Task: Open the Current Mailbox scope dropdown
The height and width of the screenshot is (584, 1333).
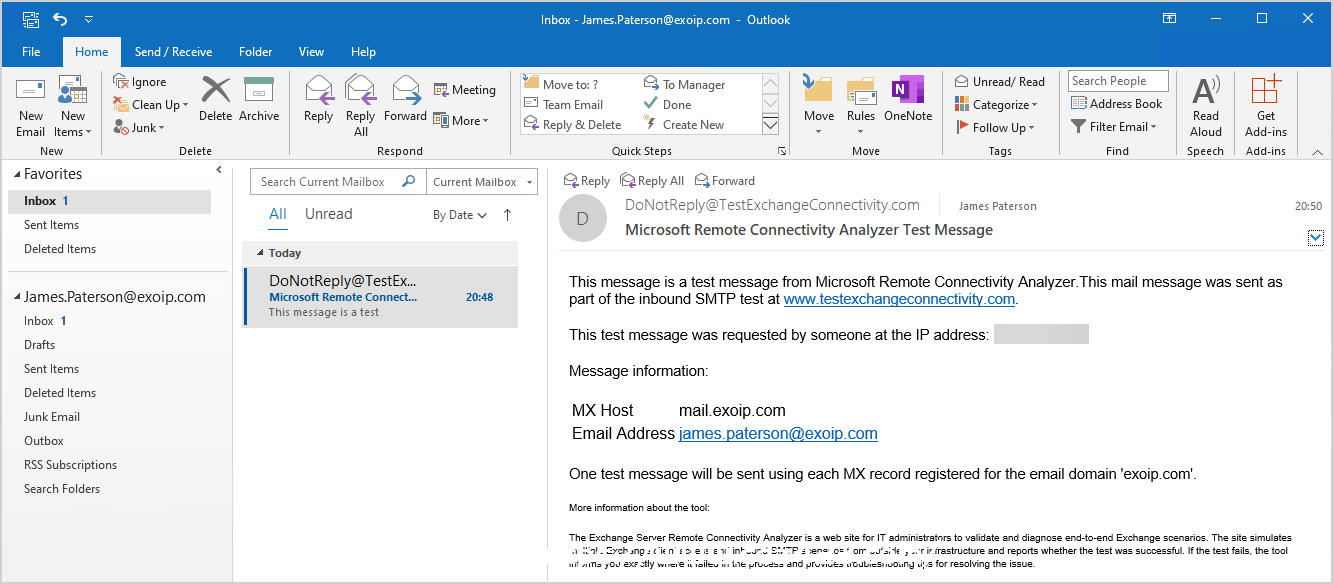Action: [x=482, y=182]
